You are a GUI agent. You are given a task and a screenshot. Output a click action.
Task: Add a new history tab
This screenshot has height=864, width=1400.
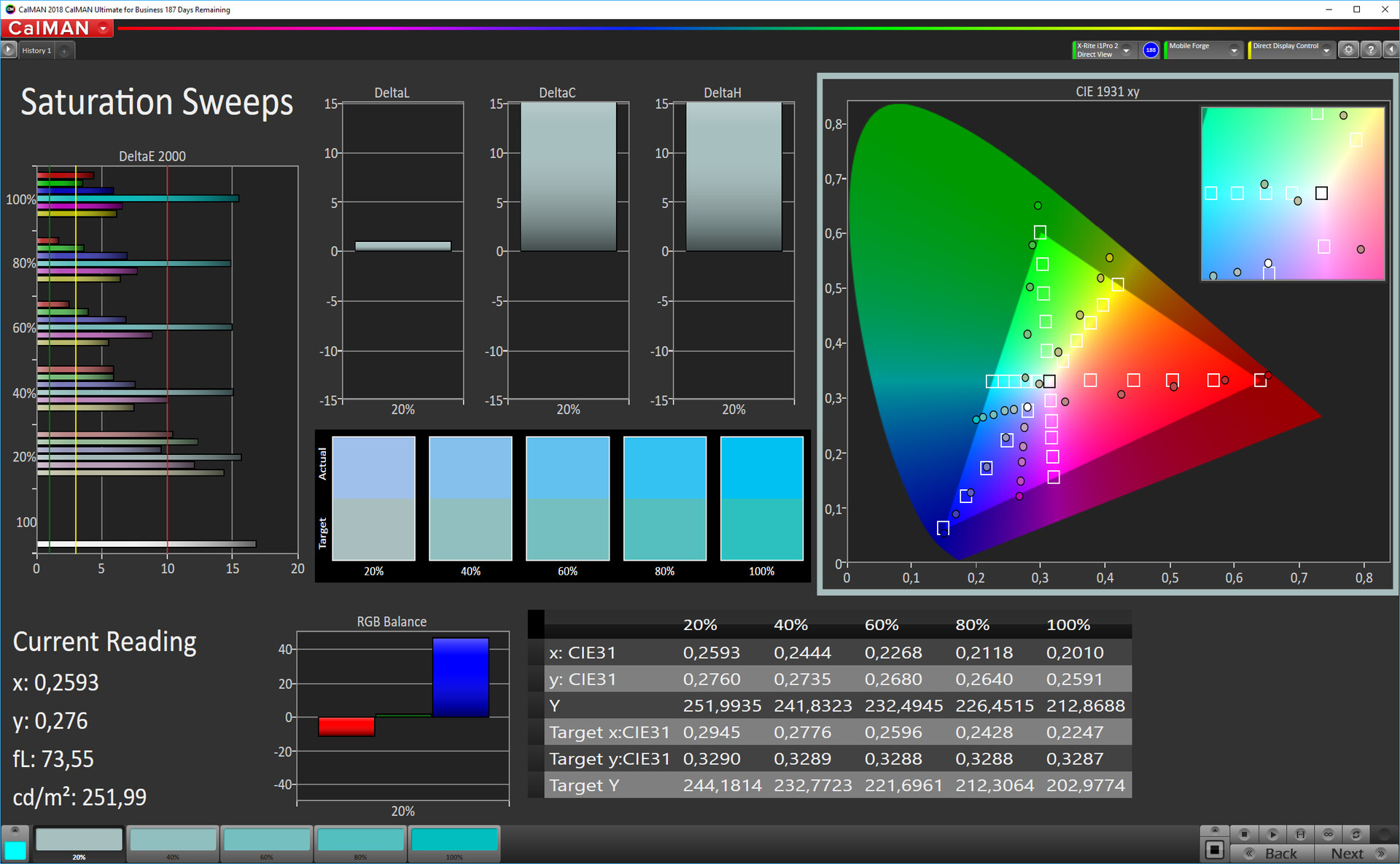65,50
